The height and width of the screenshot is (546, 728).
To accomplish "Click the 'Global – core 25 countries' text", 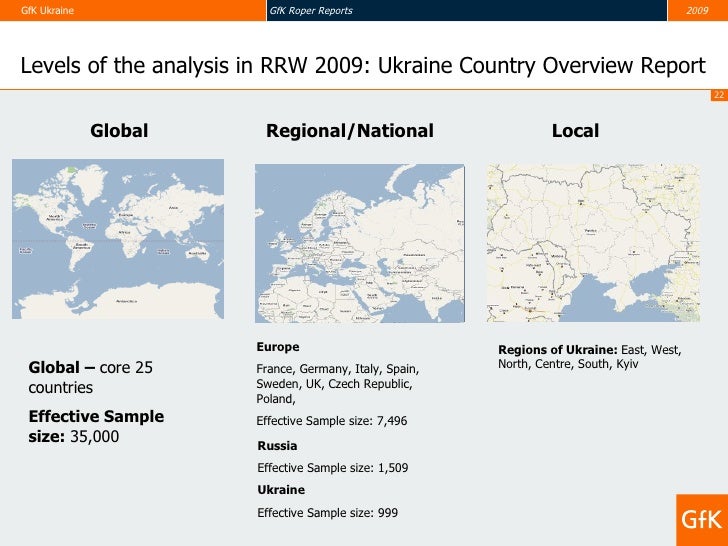I will [91, 377].
